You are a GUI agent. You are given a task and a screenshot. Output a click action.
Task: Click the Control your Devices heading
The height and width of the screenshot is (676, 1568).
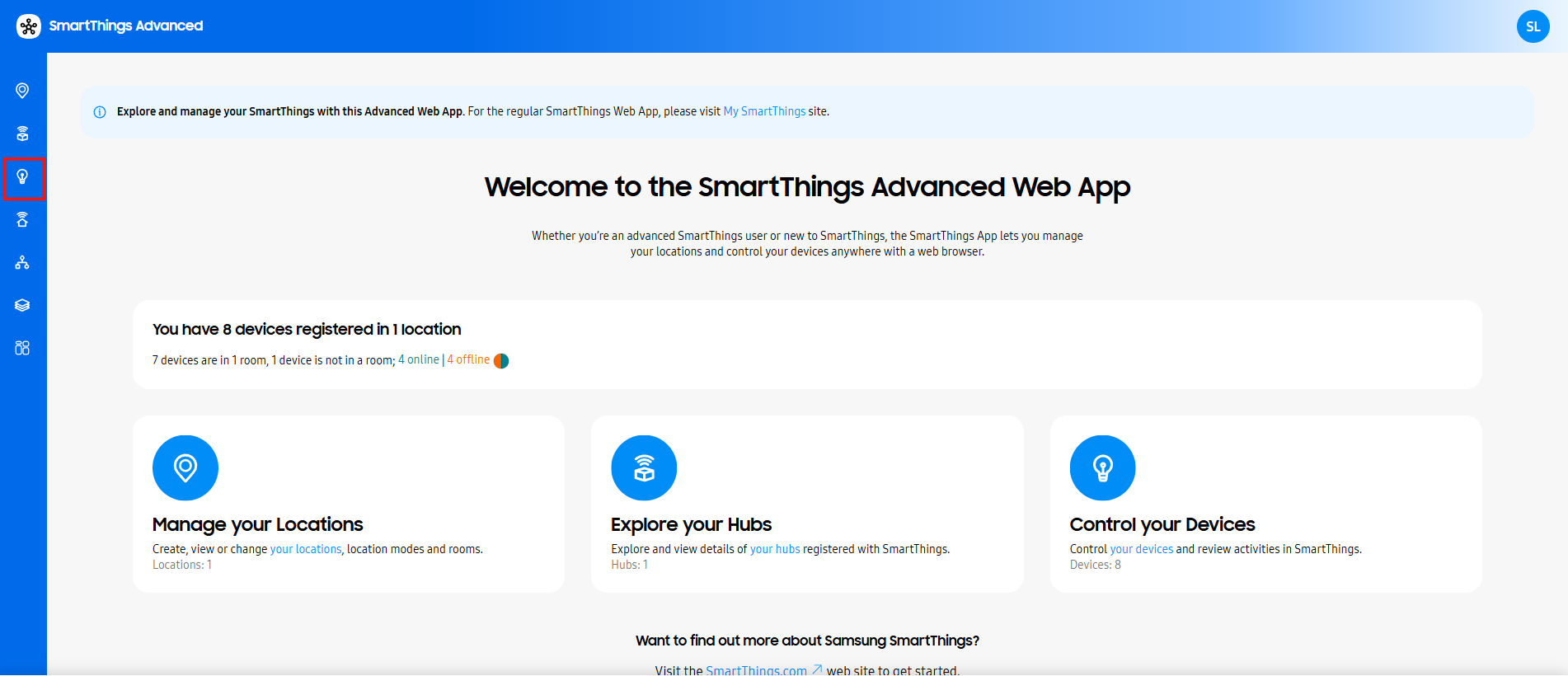click(1162, 524)
